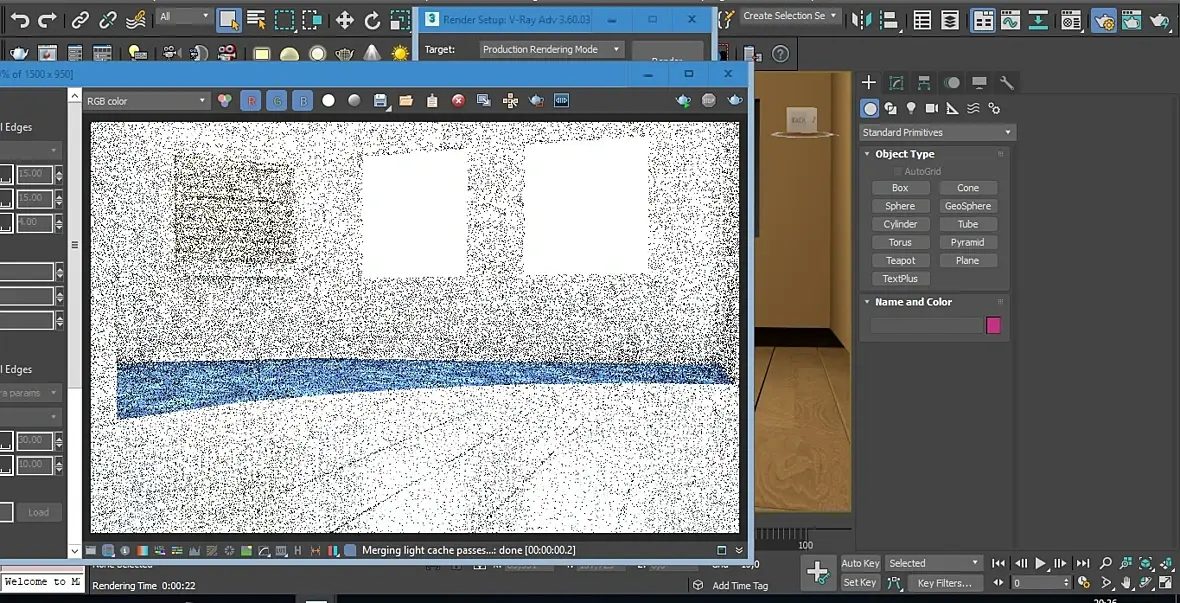This screenshot has height=603, width=1180.
Task: Select the Select and Move tool
Action: click(x=344, y=20)
